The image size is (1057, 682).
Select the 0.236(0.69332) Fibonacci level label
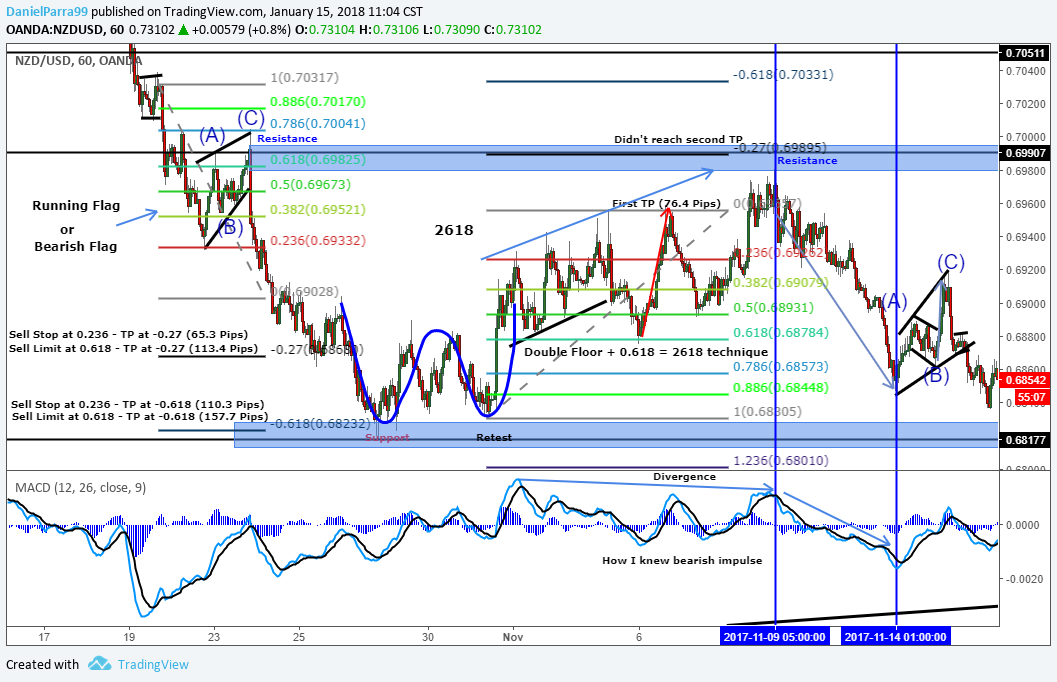[x=318, y=241]
